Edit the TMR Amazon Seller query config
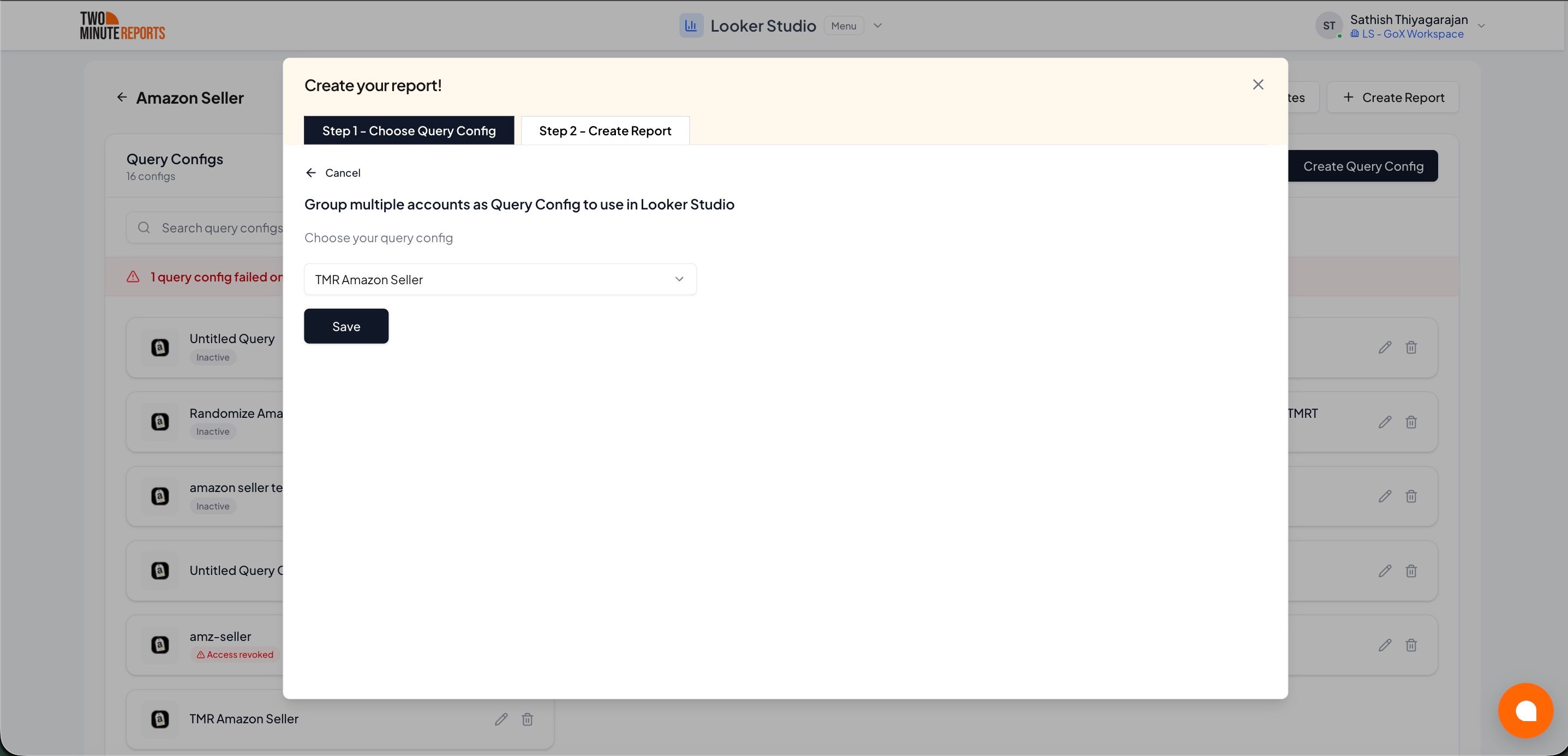Viewport: 1568px width, 756px height. click(500, 719)
